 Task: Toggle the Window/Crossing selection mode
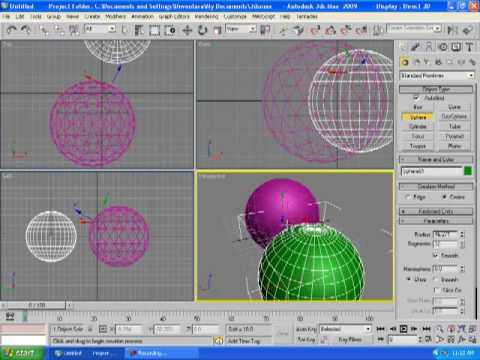pyautogui.click(x=170, y=30)
